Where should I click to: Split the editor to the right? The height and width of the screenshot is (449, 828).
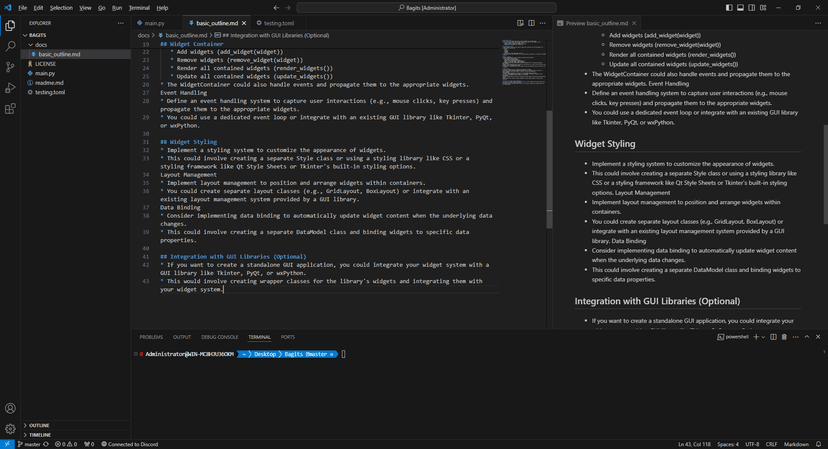tap(531, 23)
